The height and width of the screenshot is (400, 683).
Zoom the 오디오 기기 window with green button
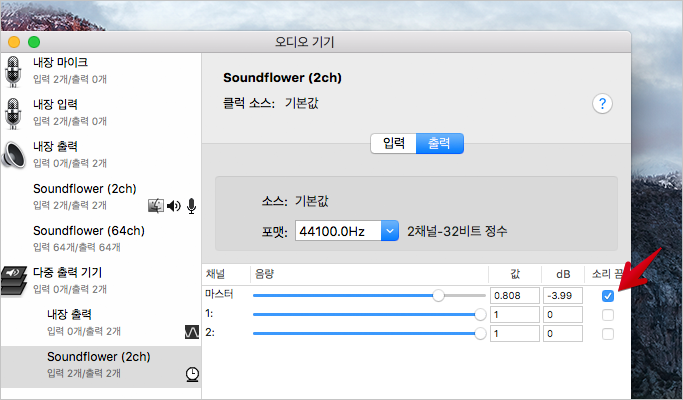coord(34,42)
